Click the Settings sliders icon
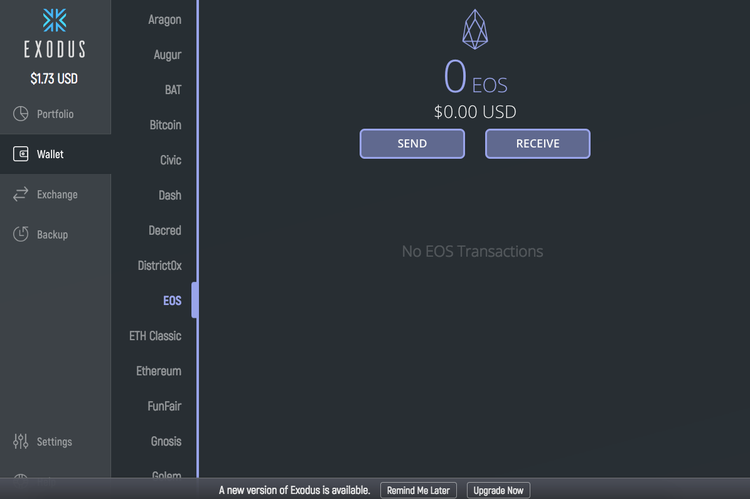The width and height of the screenshot is (750, 499). pyautogui.click(x=20, y=441)
